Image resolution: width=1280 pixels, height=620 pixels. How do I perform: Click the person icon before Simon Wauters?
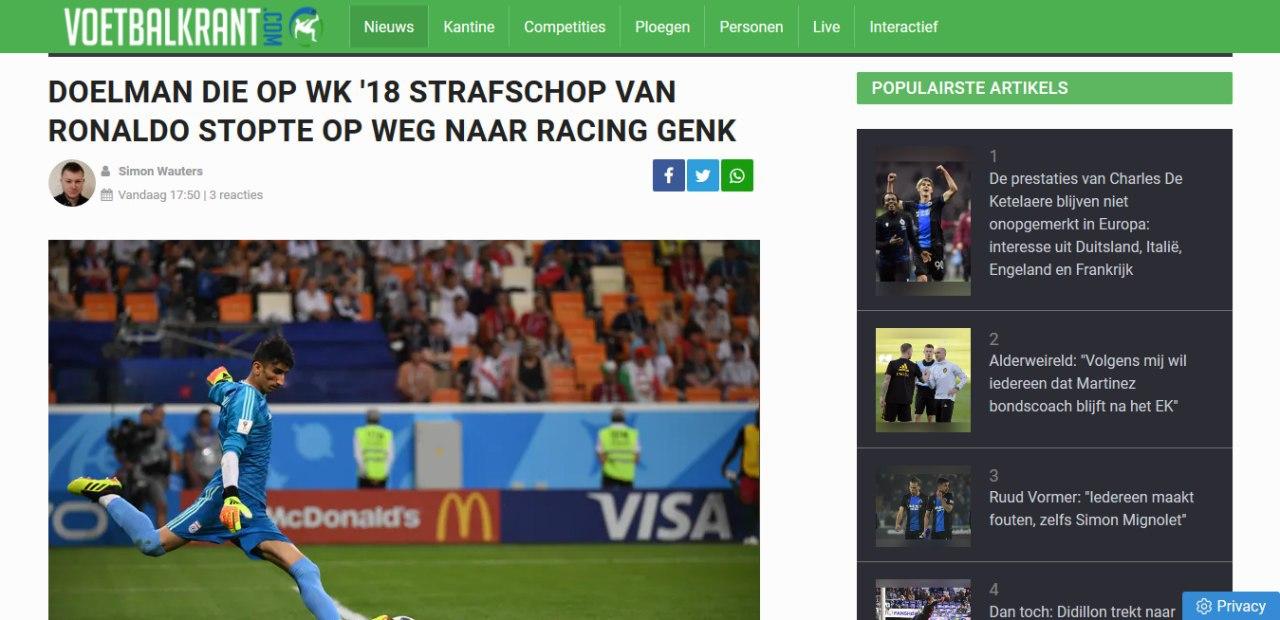[x=106, y=171]
